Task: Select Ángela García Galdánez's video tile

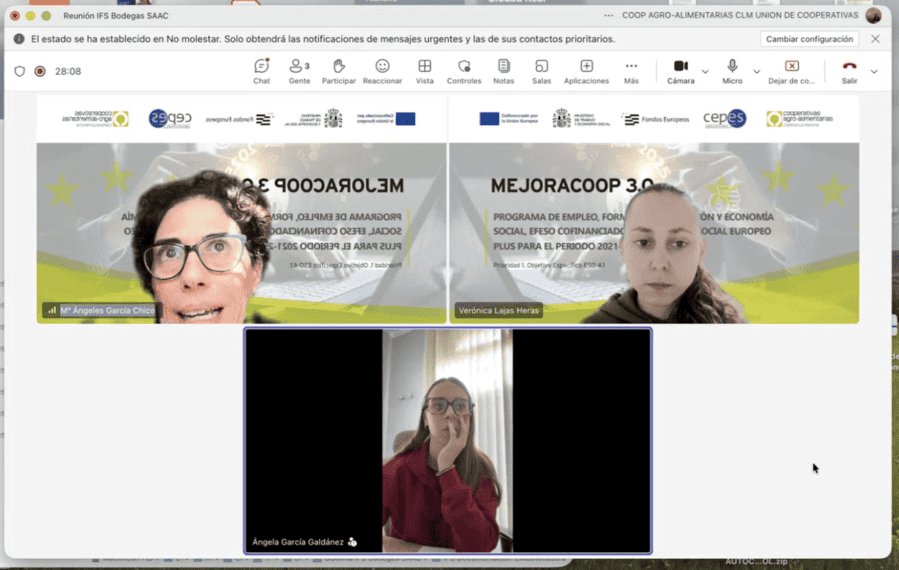Action: tap(447, 440)
